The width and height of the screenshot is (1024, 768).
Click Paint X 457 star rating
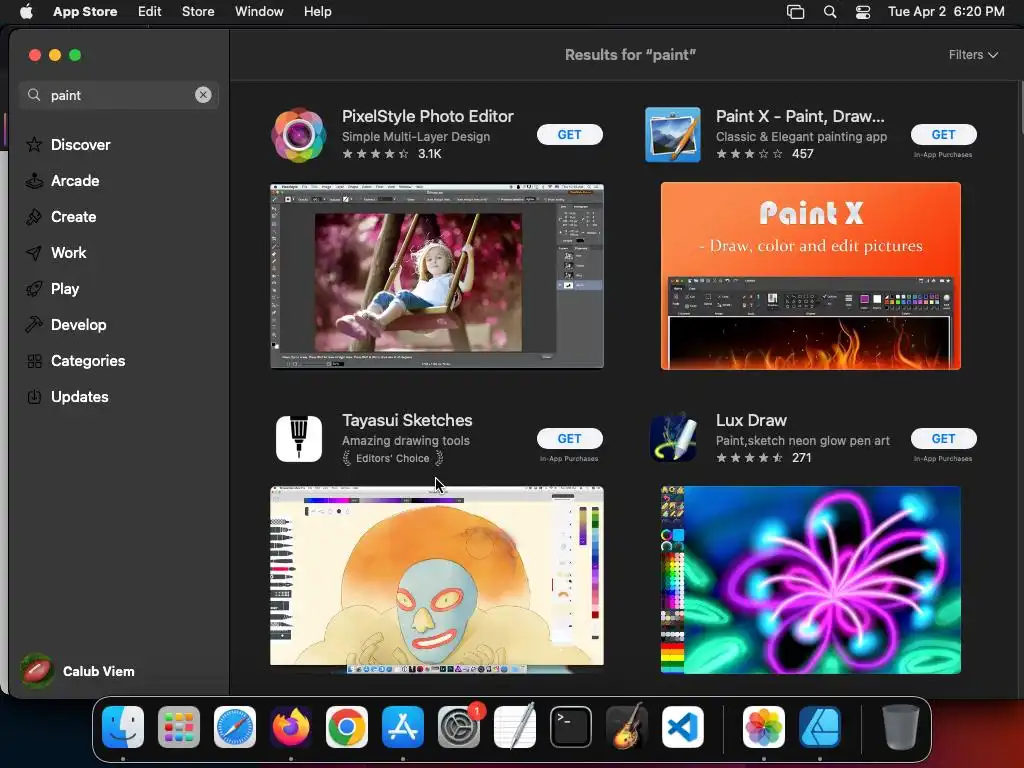[x=765, y=154]
